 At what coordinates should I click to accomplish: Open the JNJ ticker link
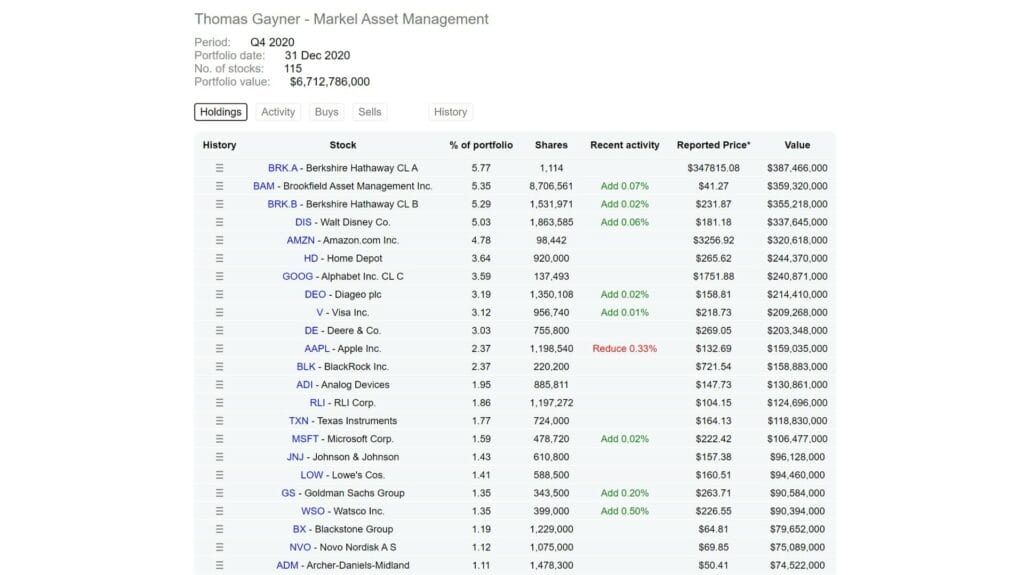tap(295, 457)
